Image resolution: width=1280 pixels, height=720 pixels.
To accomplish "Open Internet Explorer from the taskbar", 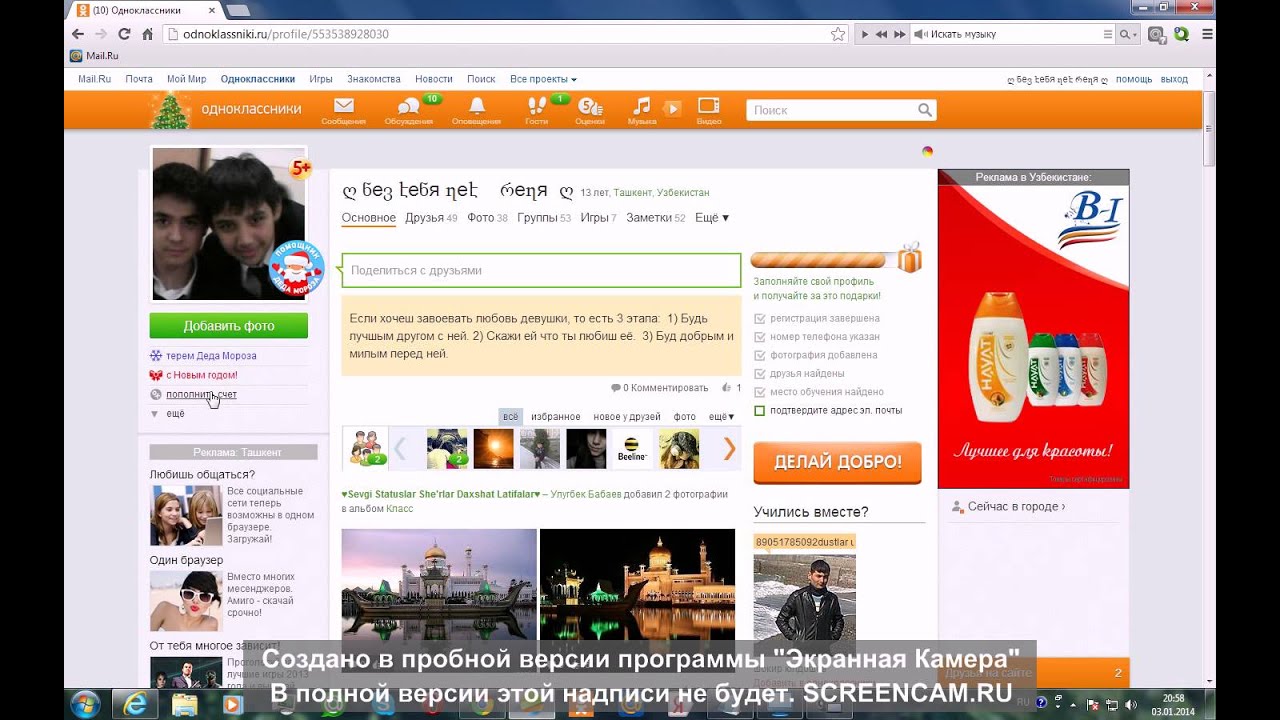I will click(134, 704).
